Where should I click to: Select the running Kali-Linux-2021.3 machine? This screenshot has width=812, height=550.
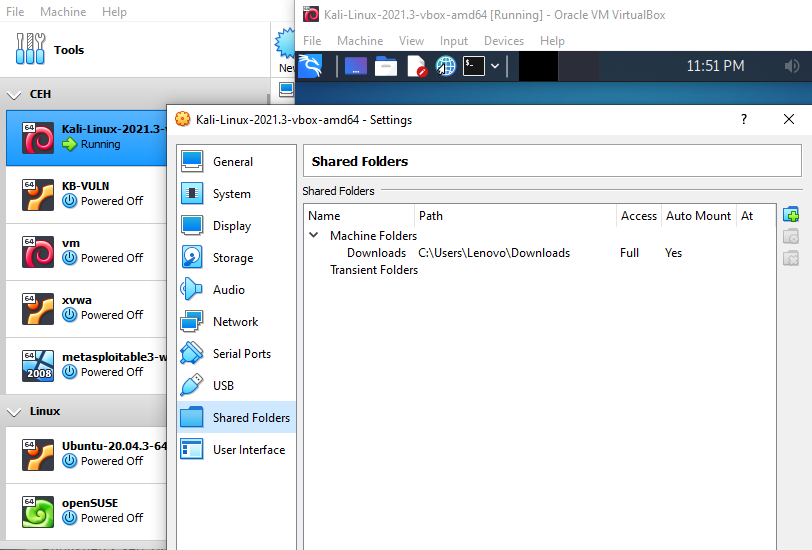point(86,138)
